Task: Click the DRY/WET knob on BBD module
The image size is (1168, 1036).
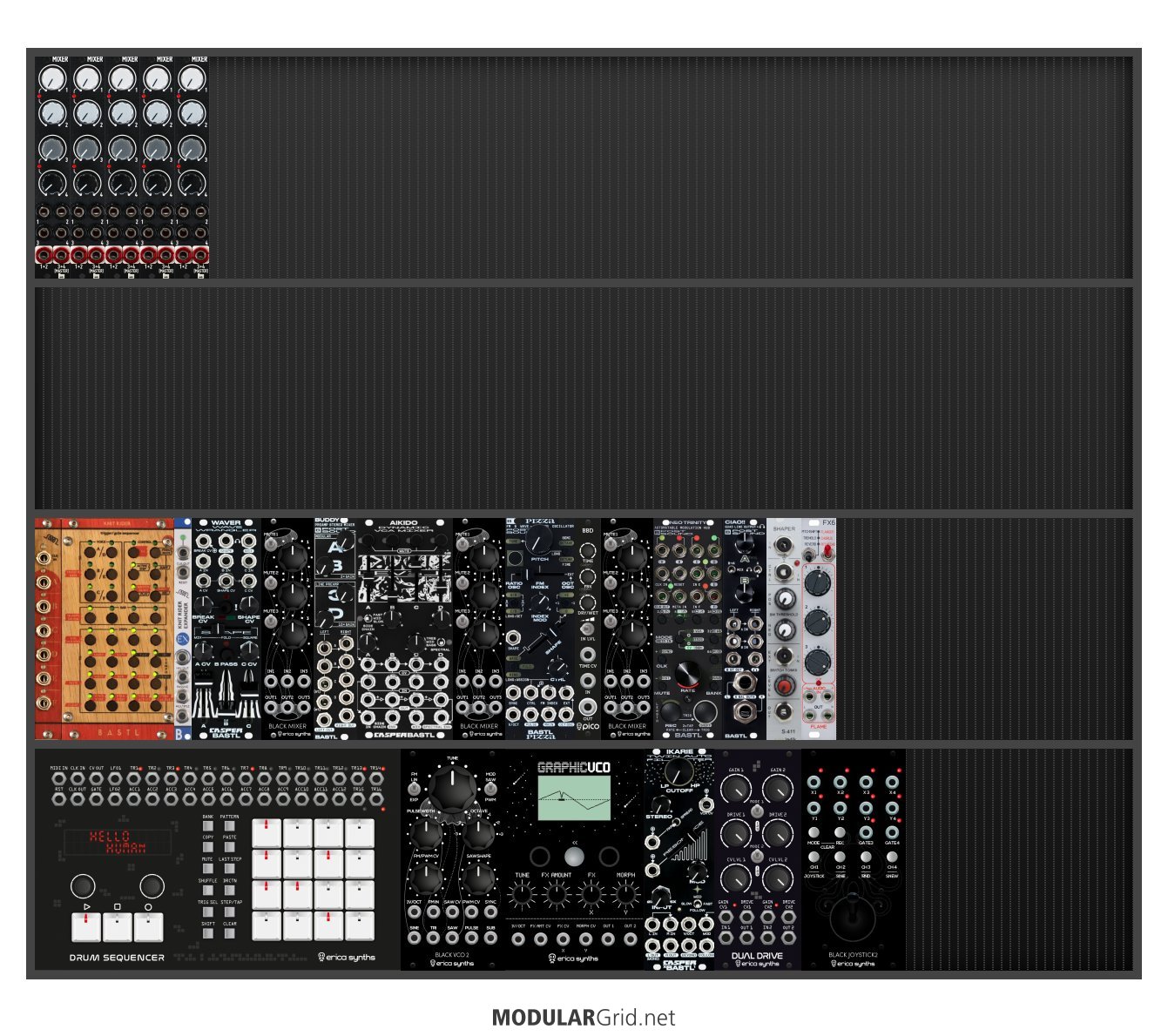Action: click(588, 602)
